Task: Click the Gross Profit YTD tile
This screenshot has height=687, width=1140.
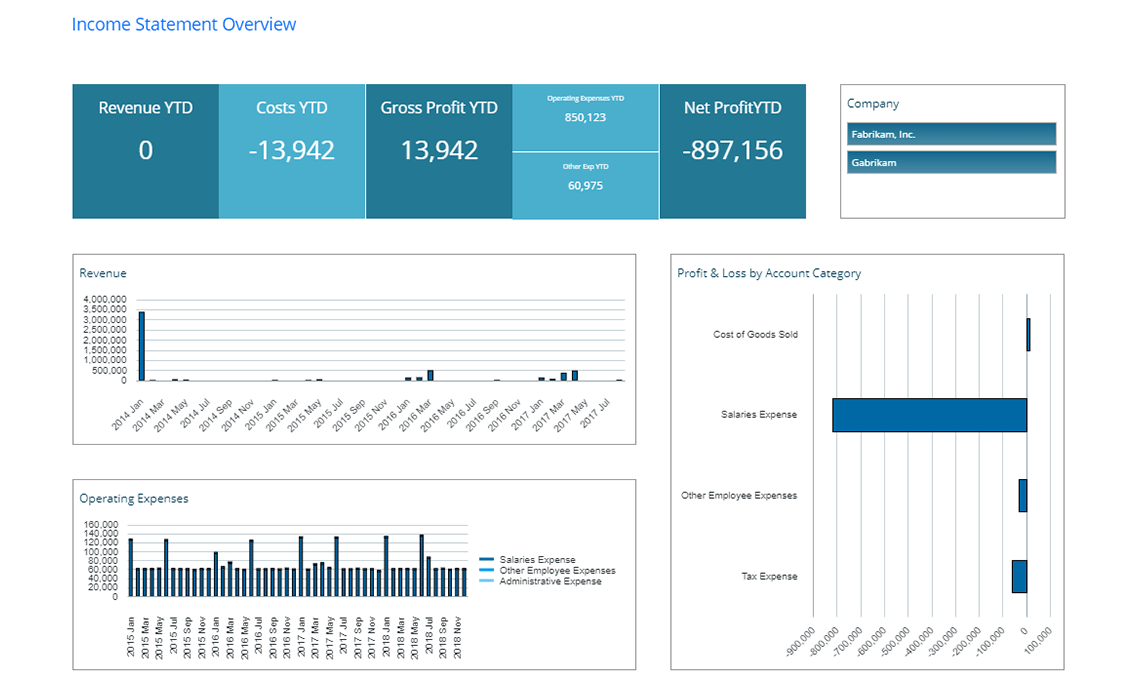Action: (439, 151)
